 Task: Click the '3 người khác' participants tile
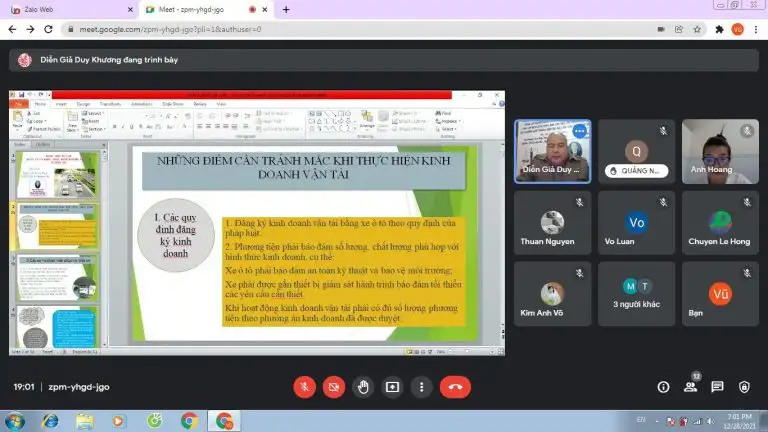coord(636,294)
